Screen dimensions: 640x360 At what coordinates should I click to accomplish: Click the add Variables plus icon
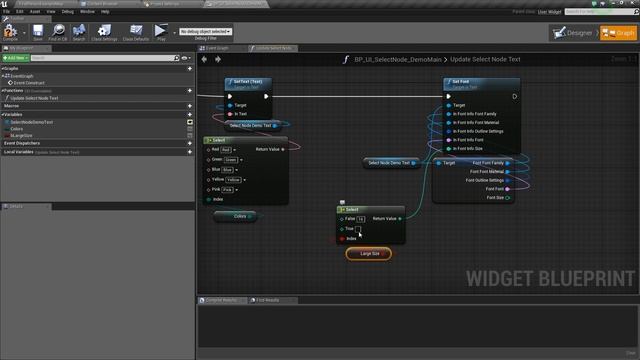click(190, 114)
